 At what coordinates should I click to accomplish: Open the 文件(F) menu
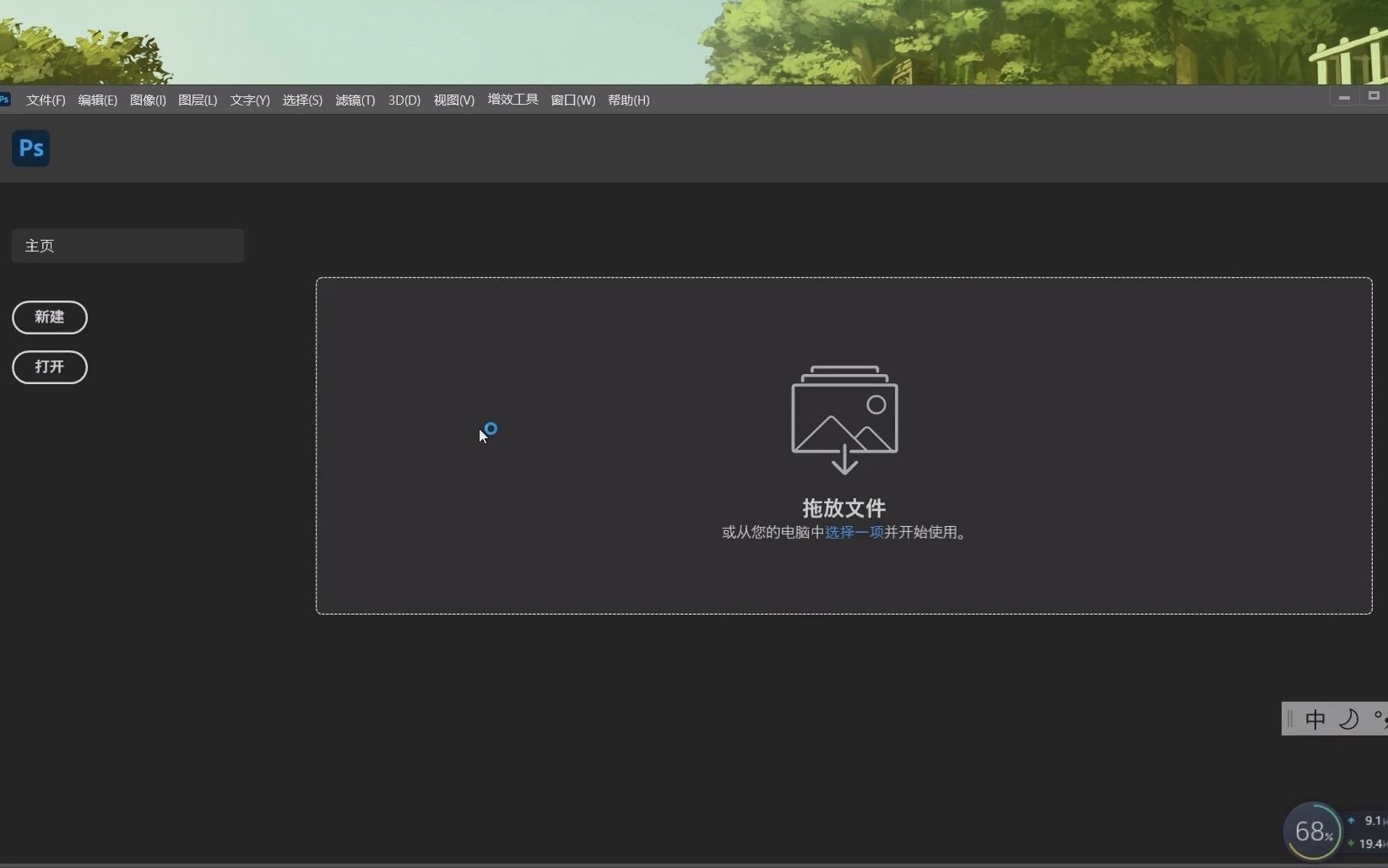tap(45, 100)
